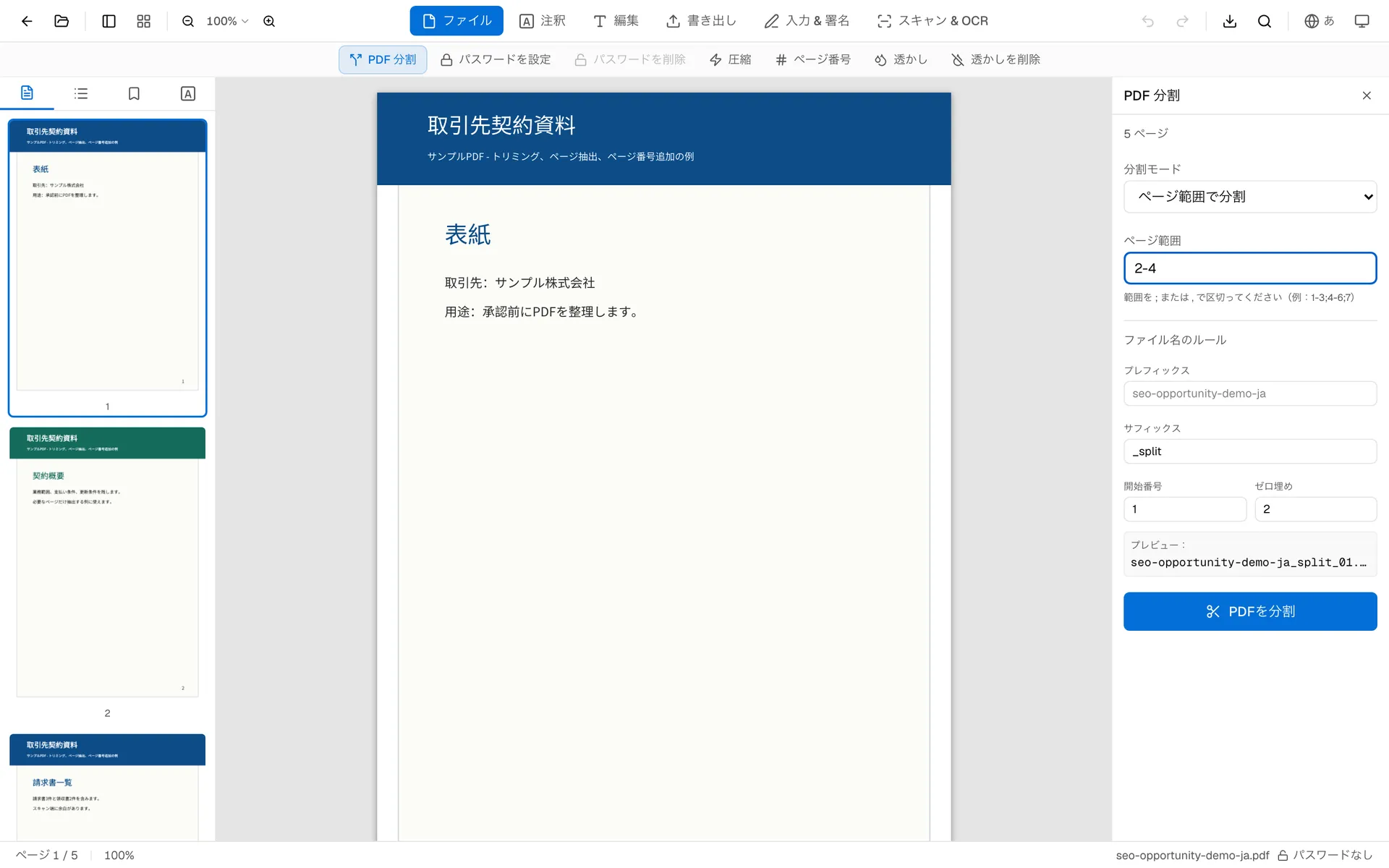The height and width of the screenshot is (868, 1389).
Task: Click the プレフィックス input field
Action: pos(1250,393)
